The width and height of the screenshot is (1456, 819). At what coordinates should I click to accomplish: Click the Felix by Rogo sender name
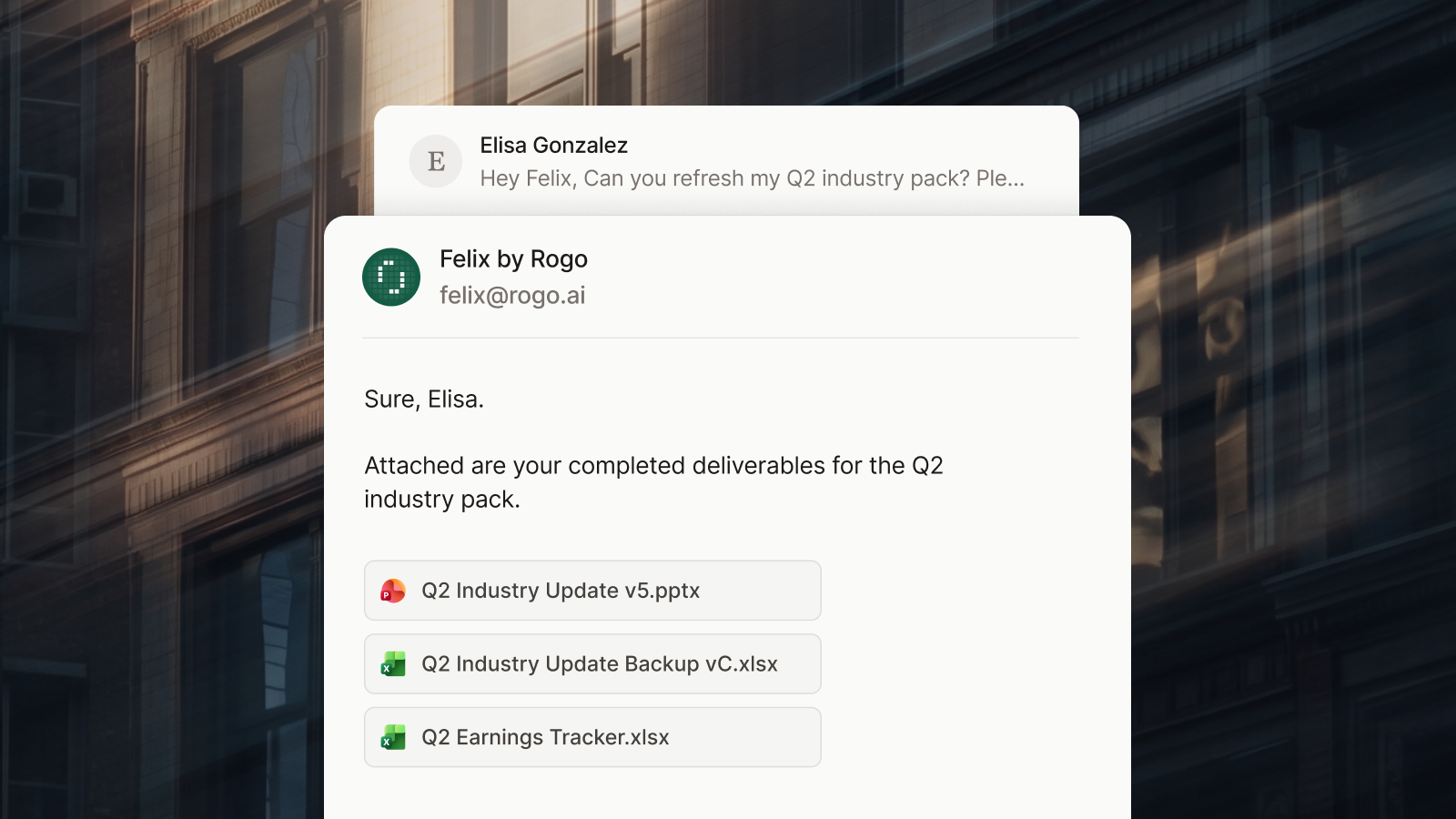tap(513, 259)
